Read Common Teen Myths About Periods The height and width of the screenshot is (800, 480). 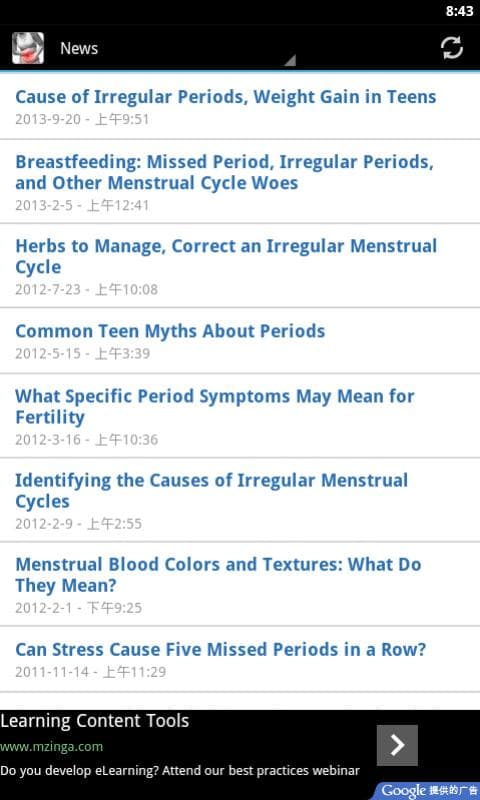point(240,340)
